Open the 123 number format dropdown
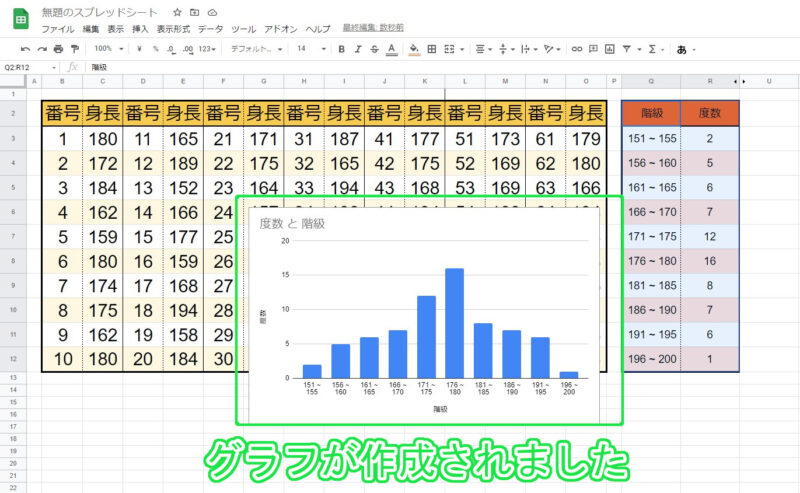The width and height of the screenshot is (800, 493). (x=207, y=49)
